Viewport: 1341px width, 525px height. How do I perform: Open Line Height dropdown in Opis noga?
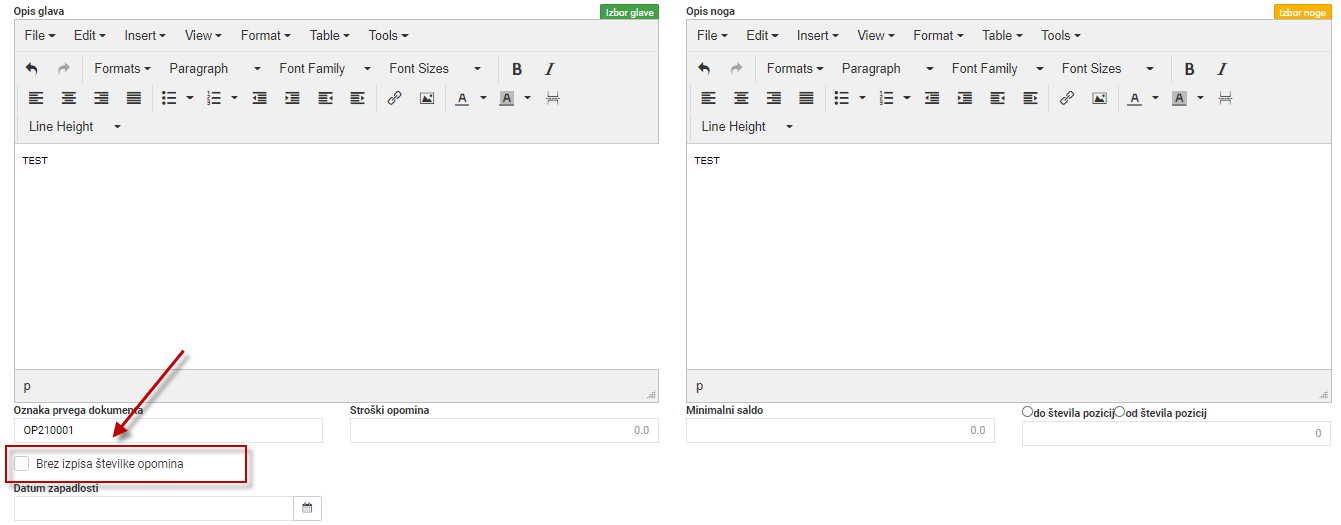pos(747,127)
